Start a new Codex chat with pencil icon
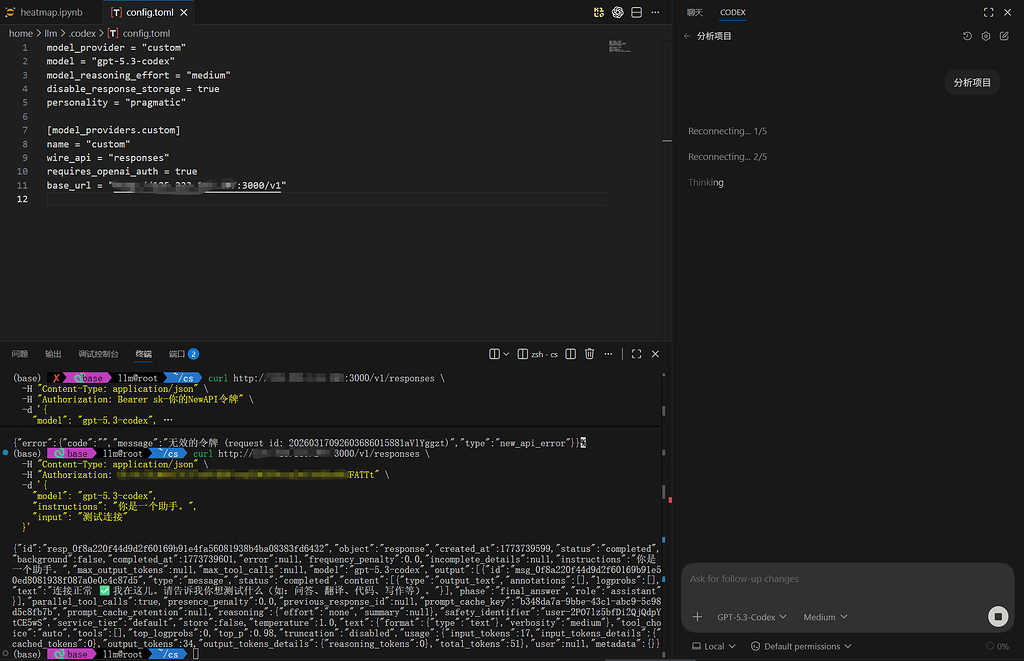This screenshot has height=661, width=1024. [1004, 36]
